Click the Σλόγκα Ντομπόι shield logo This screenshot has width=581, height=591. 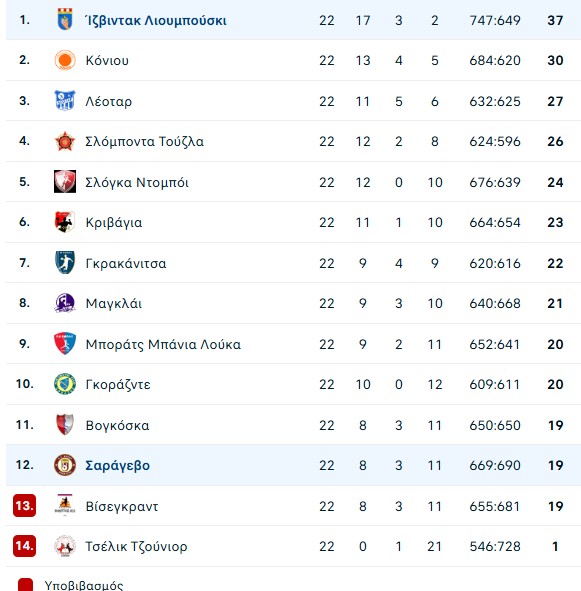click(65, 182)
